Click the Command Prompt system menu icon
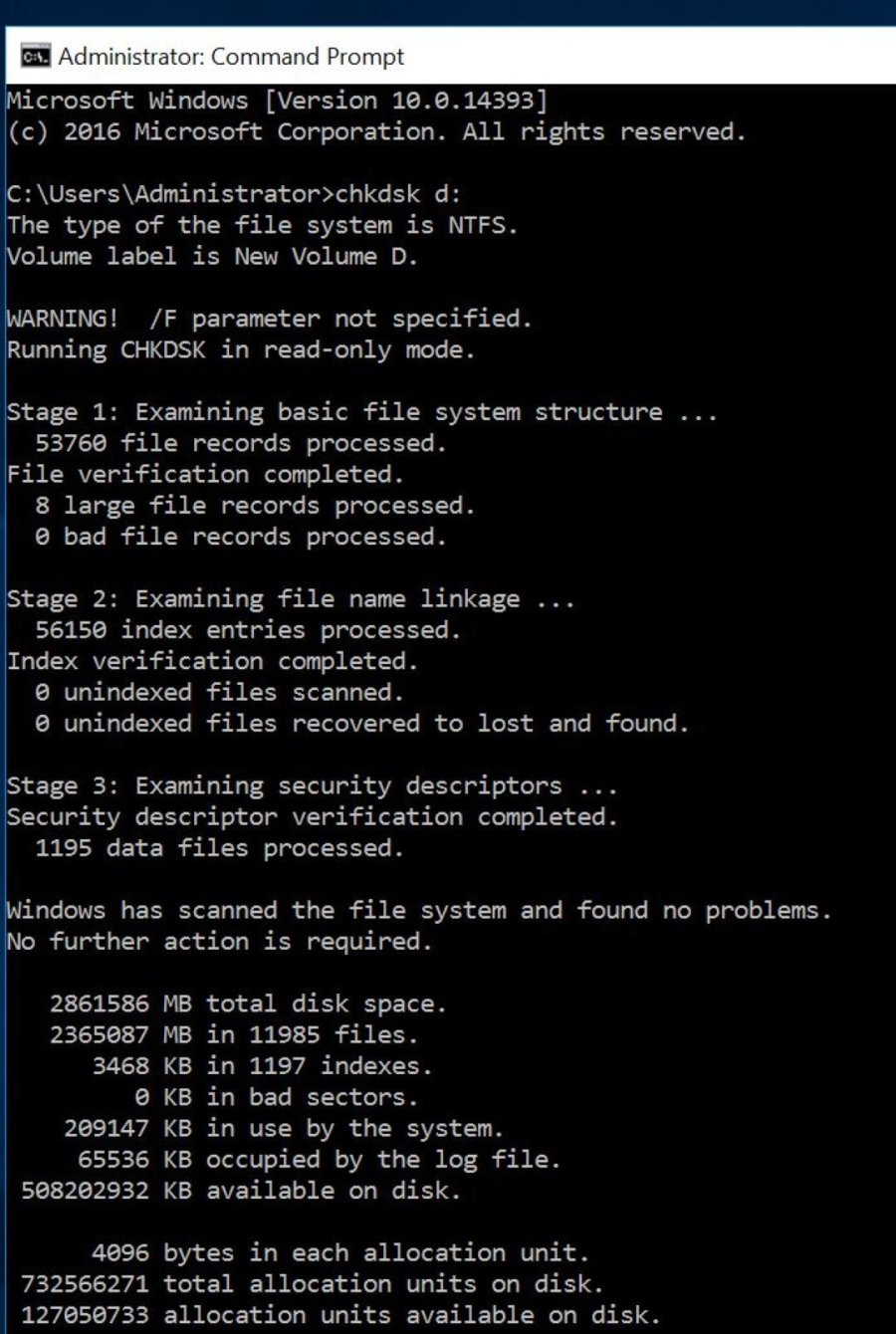Image resolution: width=896 pixels, height=1334 pixels. [x=36, y=57]
